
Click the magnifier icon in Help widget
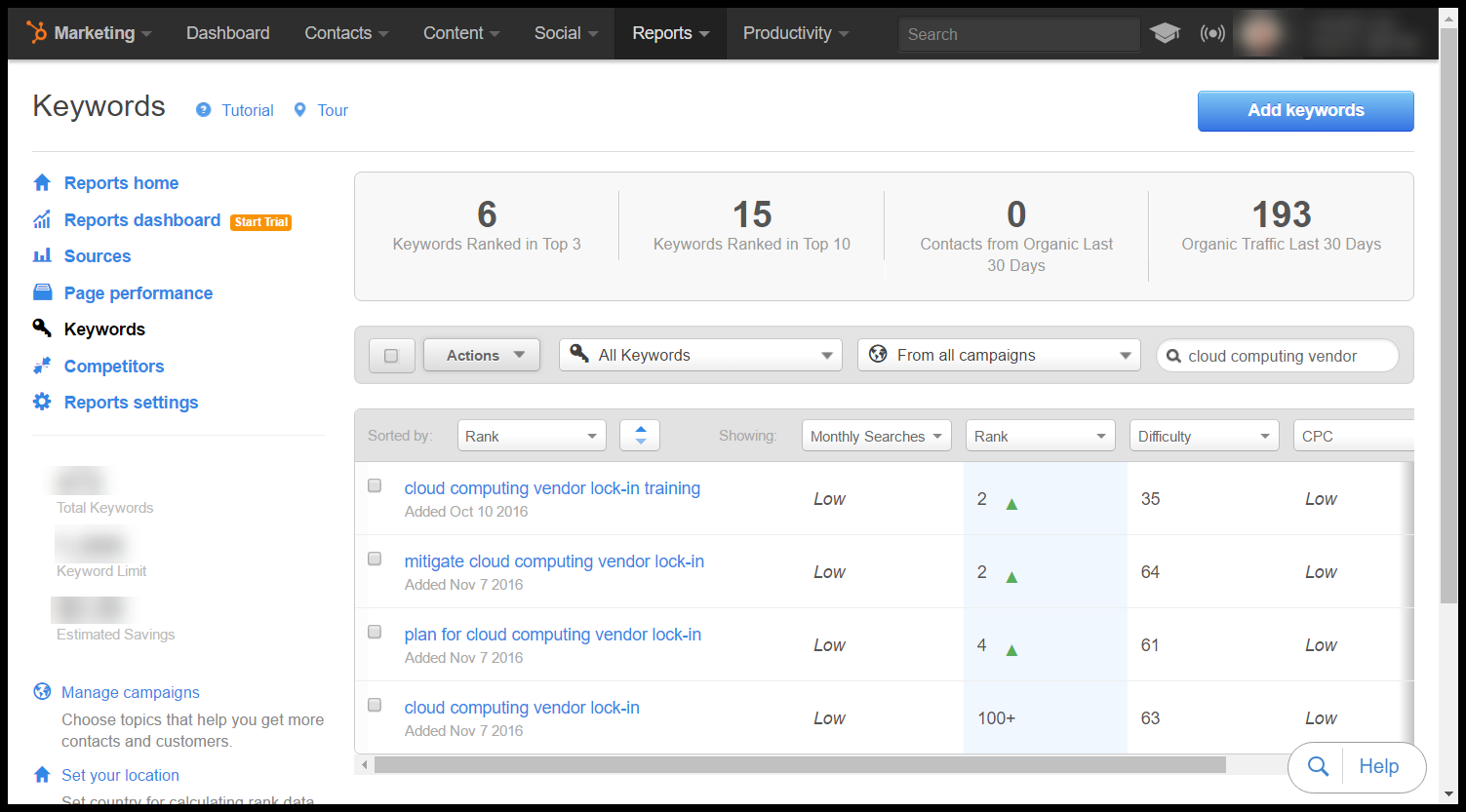tap(1318, 766)
